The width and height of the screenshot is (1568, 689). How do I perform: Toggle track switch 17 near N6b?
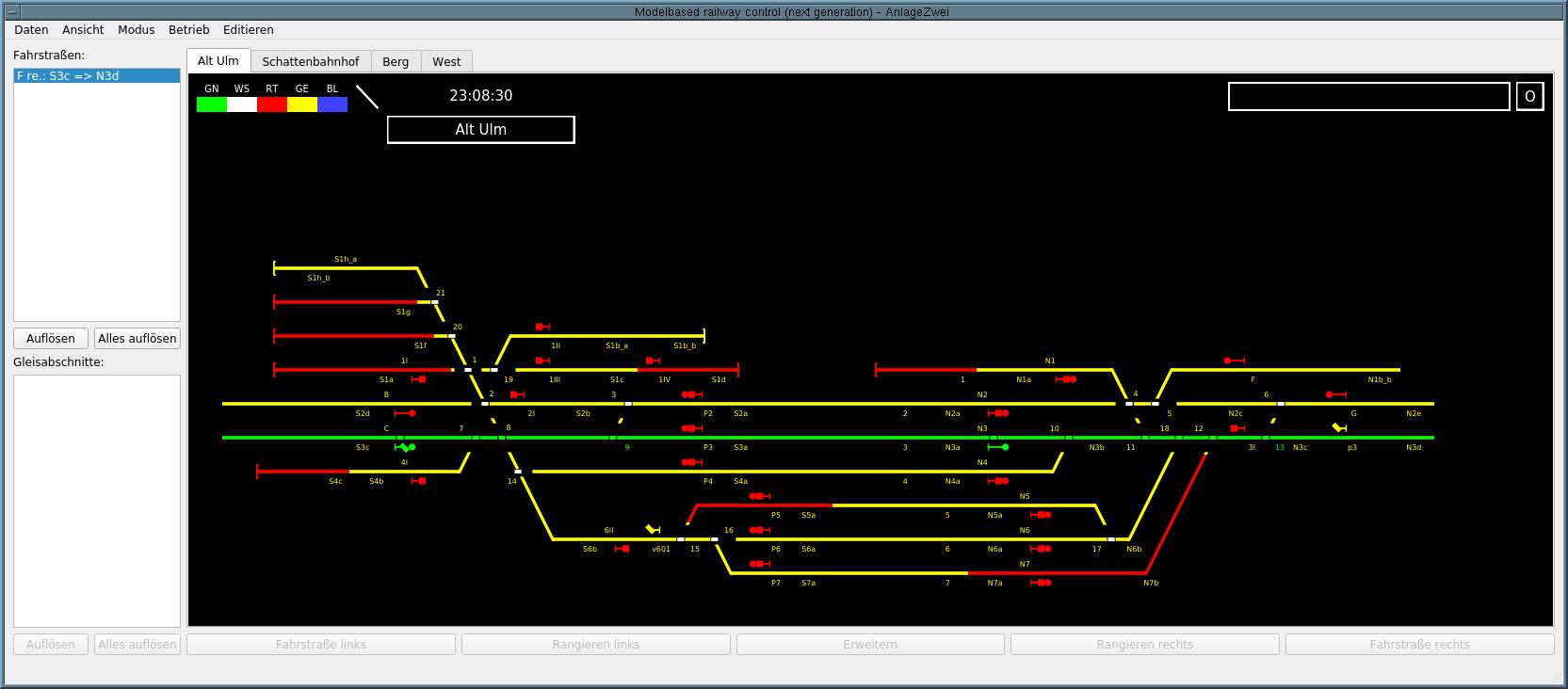pyautogui.click(x=1111, y=539)
